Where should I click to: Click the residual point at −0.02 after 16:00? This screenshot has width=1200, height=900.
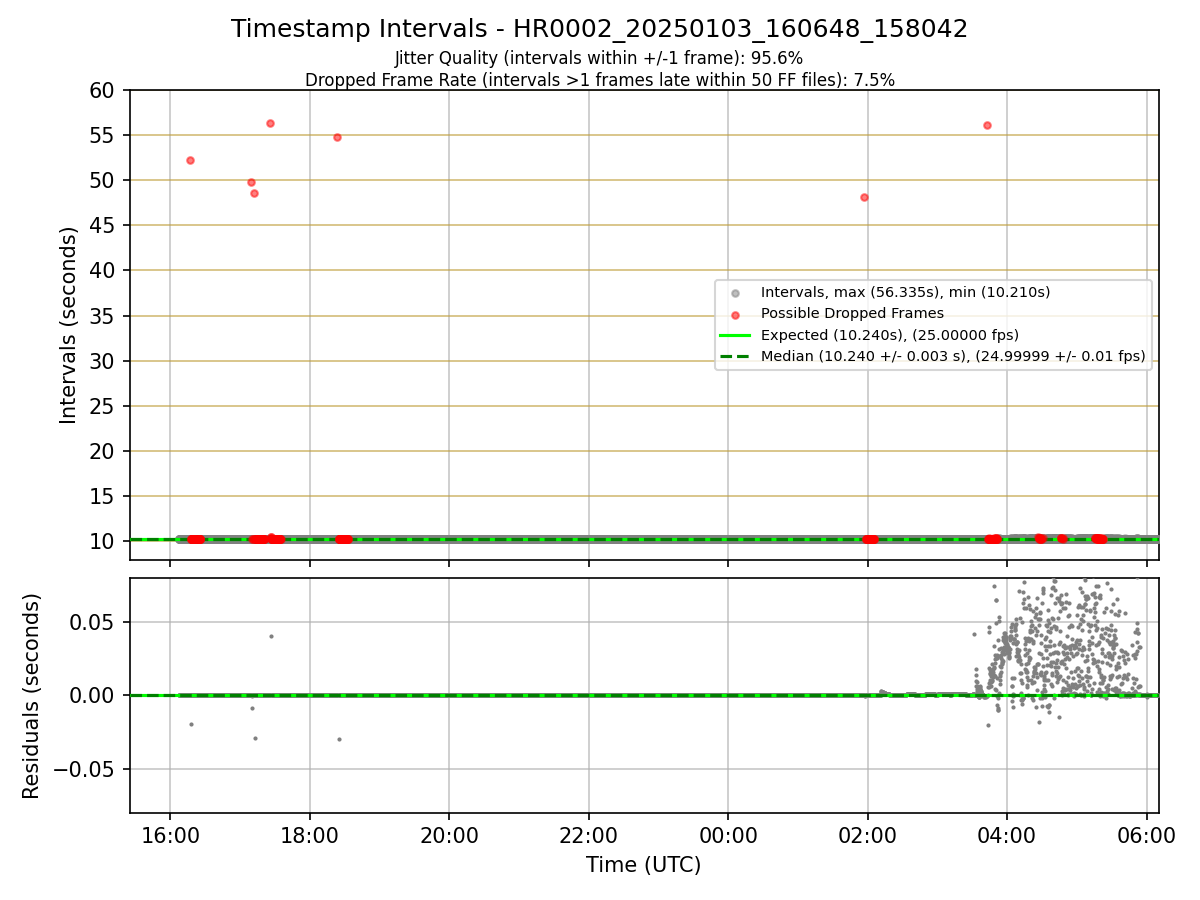pos(191,724)
